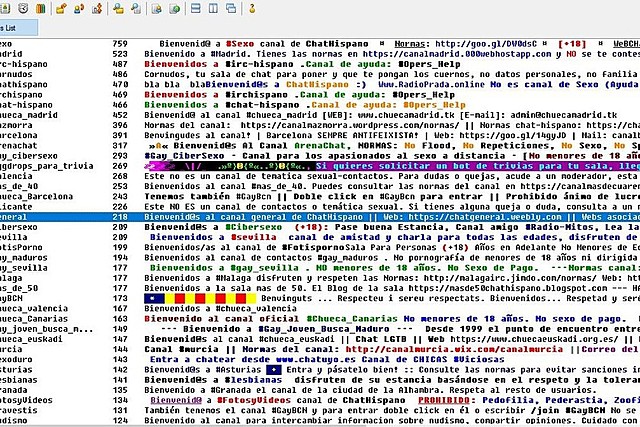This screenshot has width=640, height=427.
Task: Click the 'exoduro' channel with 143 users
Action: (320, 360)
